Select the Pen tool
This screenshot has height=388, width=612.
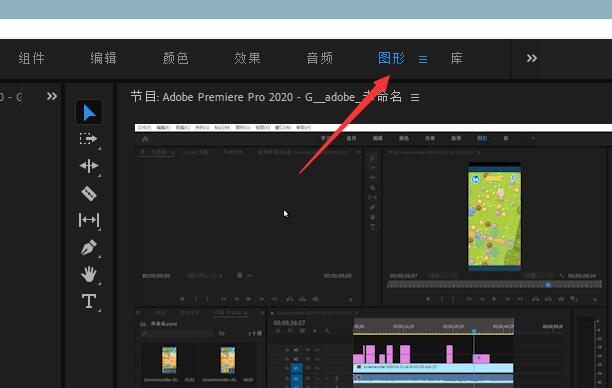click(89, 247)
